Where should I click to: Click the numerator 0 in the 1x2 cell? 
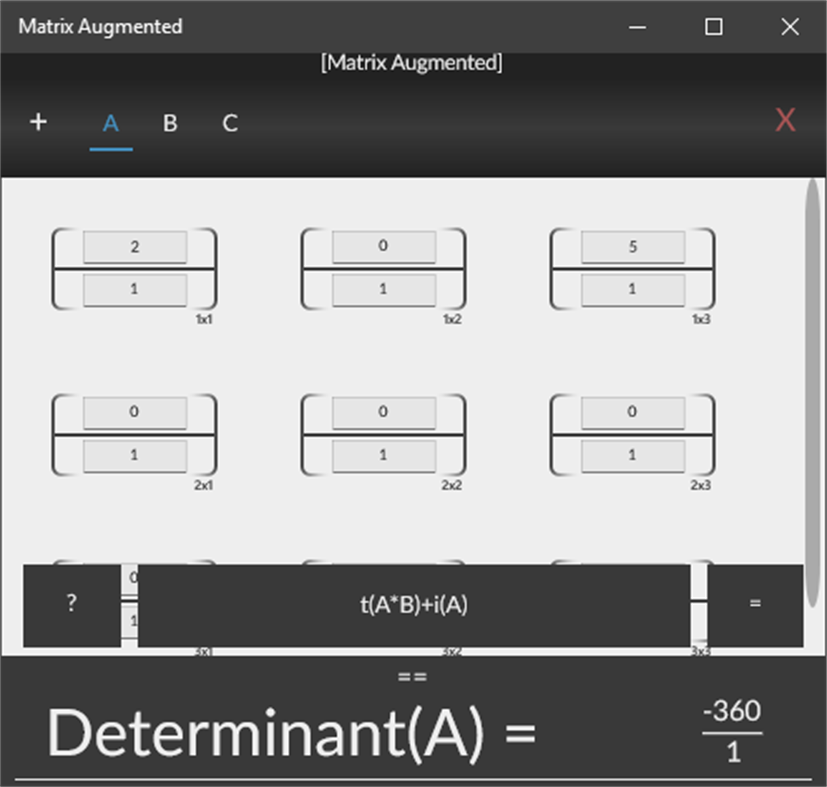pyautogui.click(x=383, y=246)
